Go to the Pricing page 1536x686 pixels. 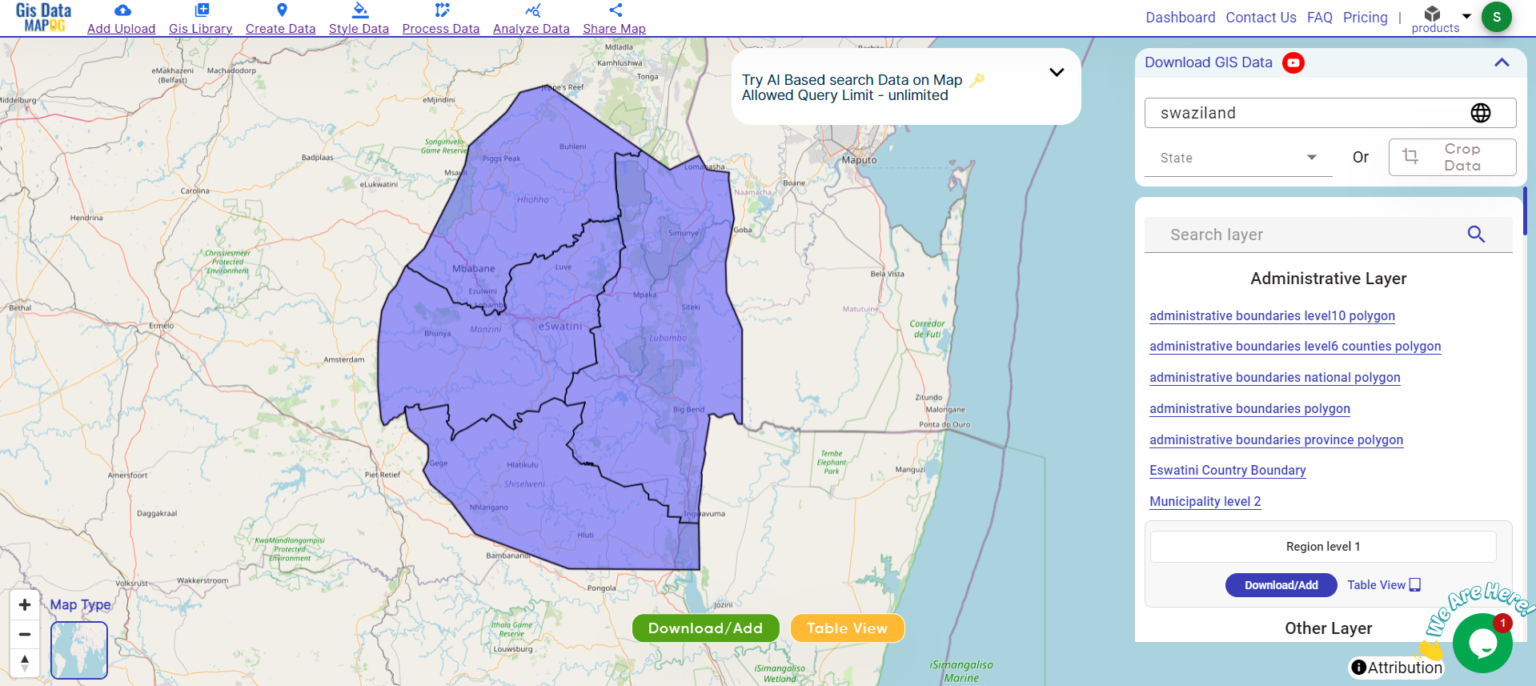point(1365,17)
